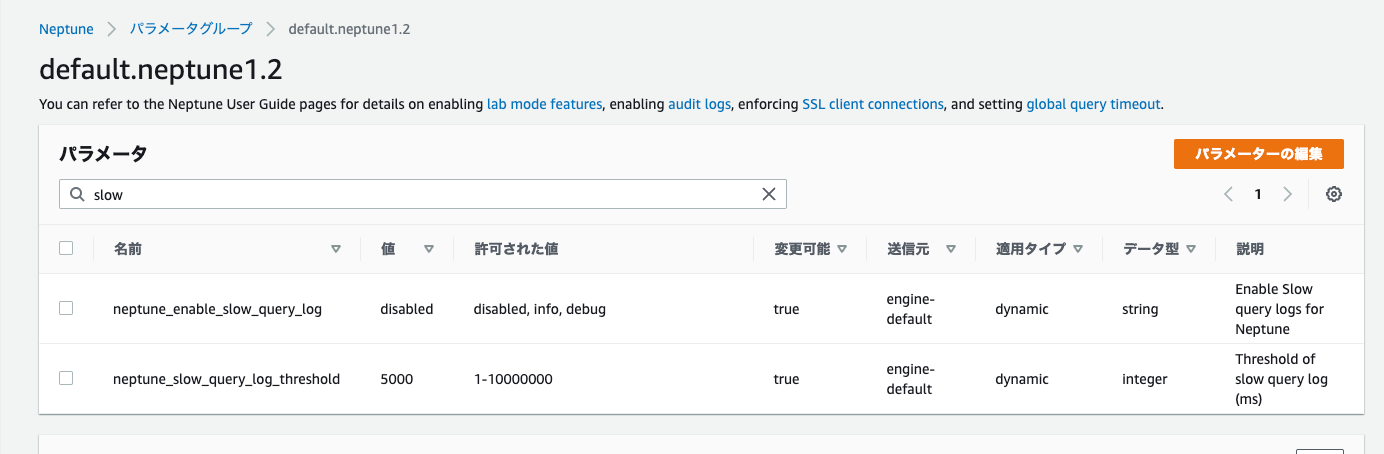Go to previous page arrow
1384x454 pixels.
1228,195
